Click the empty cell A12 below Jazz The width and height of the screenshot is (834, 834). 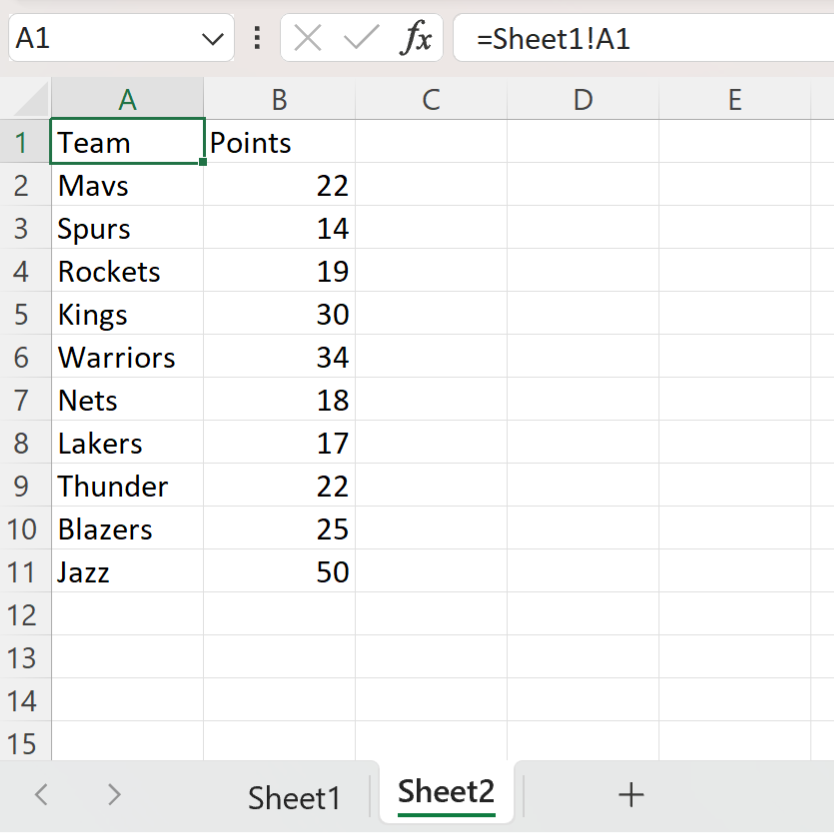pyautogui.click(x=127, y=615)
